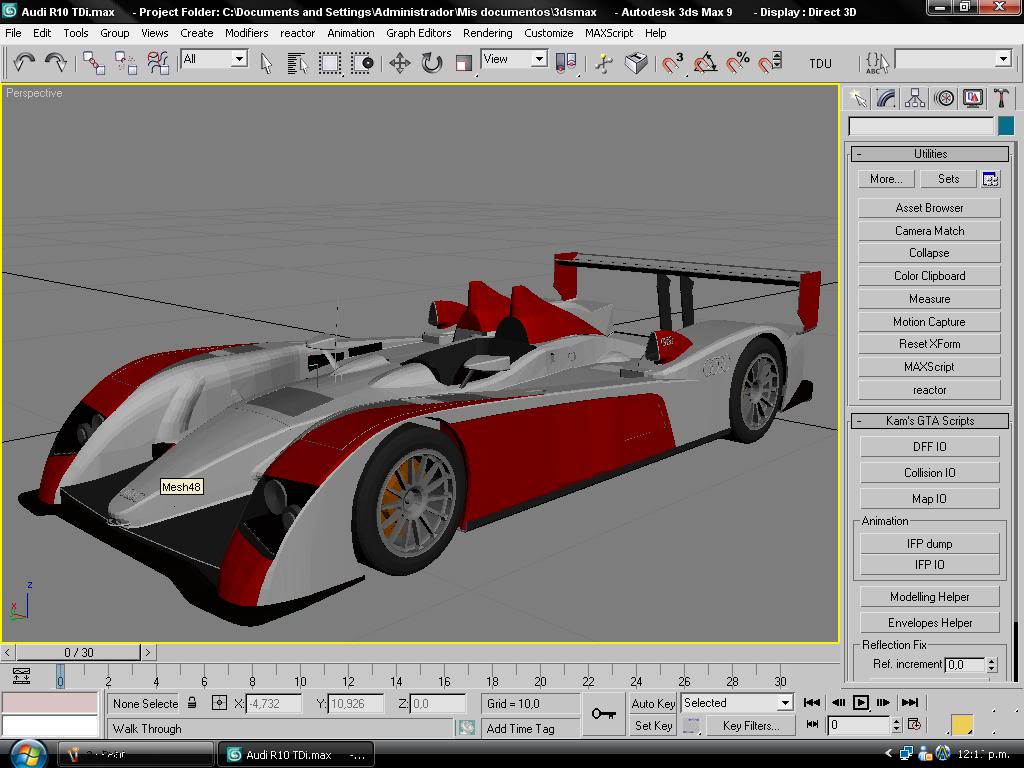The image size is (1024, 768).
Task: Collapse the Kam's GTA Scripts rollout
Action: 929,421
